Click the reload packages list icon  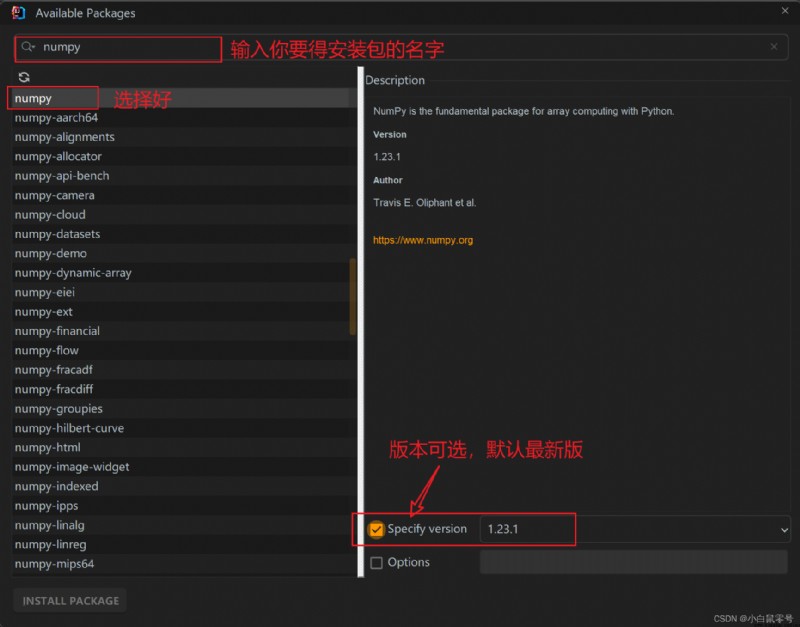tap(24, 77)
